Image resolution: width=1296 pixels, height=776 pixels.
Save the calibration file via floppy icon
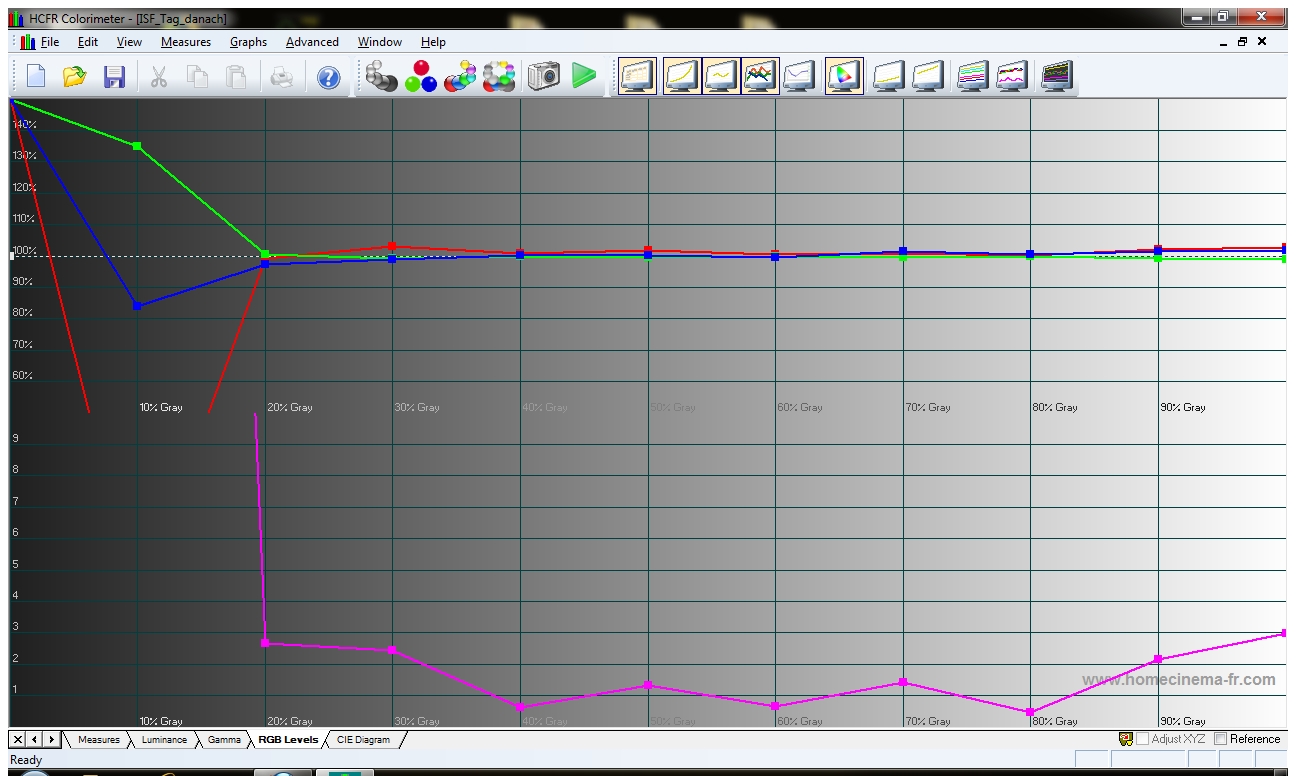tap(114, 77)
